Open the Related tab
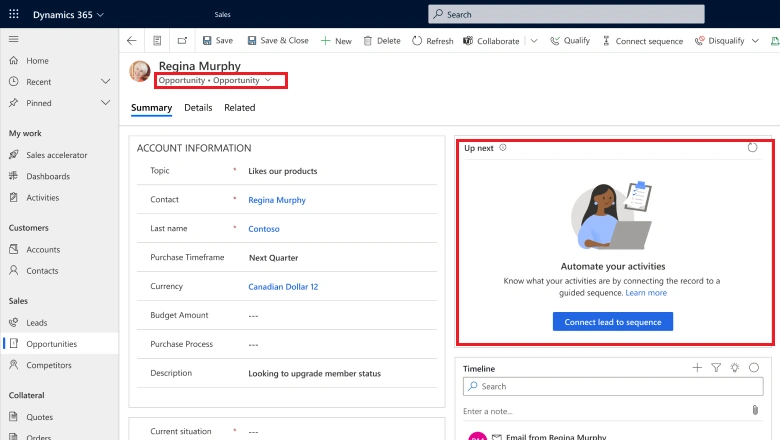The image size is (780, 440). click(240, 108)
